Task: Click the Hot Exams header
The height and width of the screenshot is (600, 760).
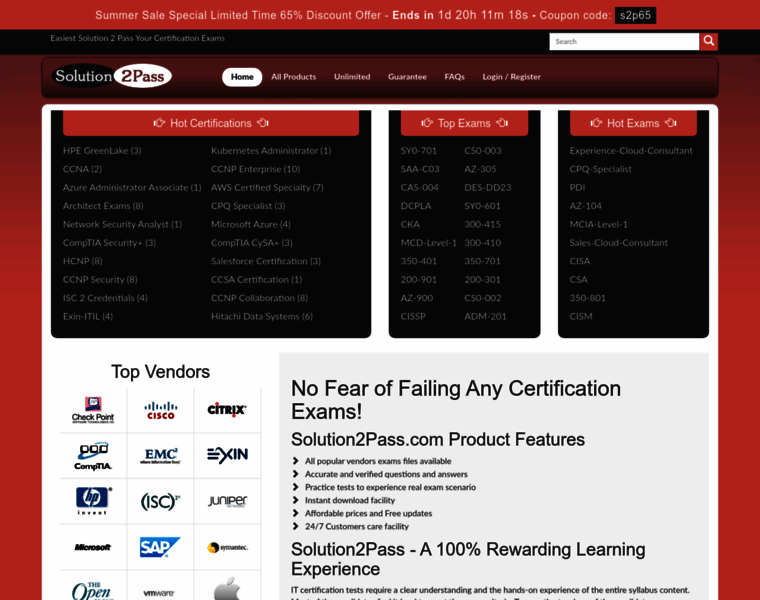Action: coord(633,123)
